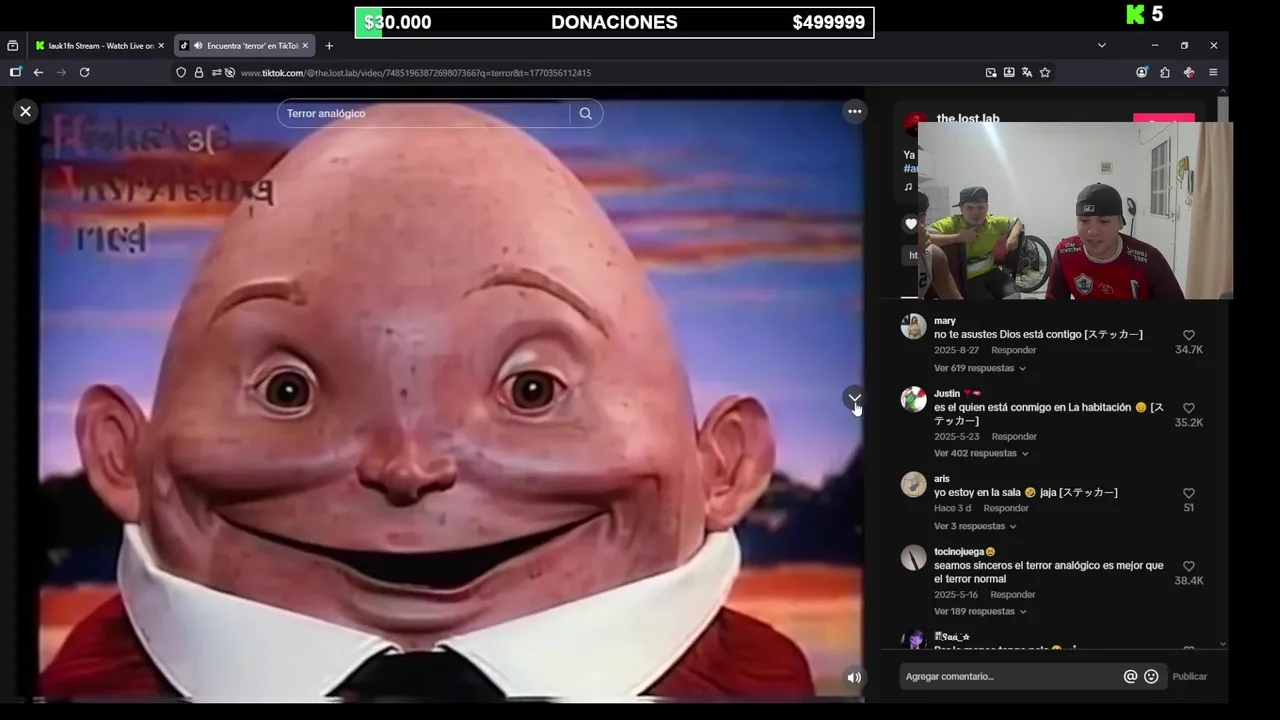Screen dimensions: 1280x720
Task: Click the username 'mary' in comments
Action: (945, 321)
